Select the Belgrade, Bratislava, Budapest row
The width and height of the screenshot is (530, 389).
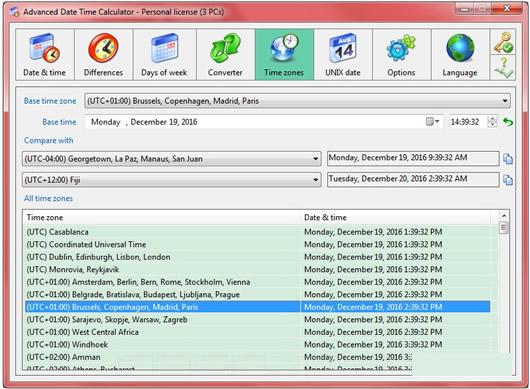pyautogui.click(x=257, y=294)
